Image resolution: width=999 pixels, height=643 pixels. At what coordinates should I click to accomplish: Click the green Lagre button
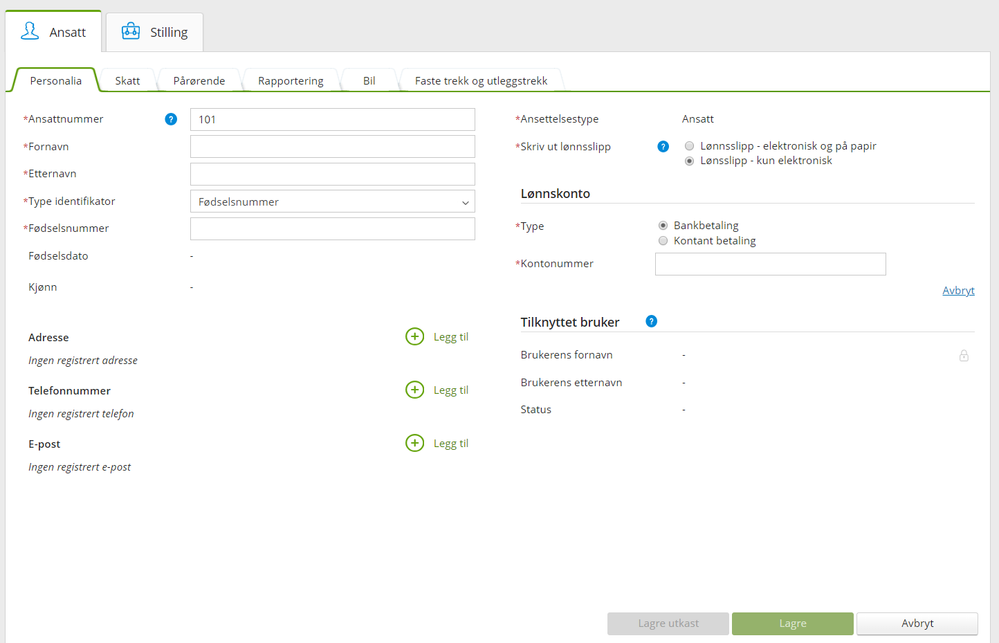pyautogui.click(x=792, y=623)
